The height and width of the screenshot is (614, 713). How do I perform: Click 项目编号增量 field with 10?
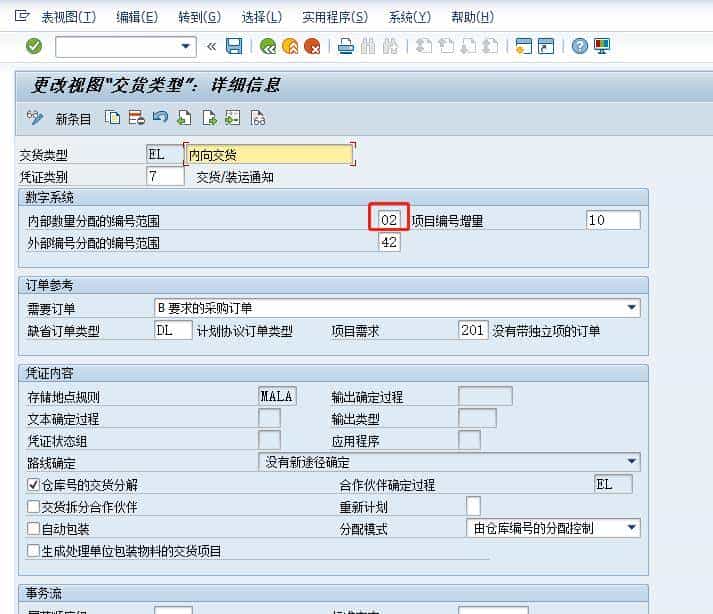[613, 220]
